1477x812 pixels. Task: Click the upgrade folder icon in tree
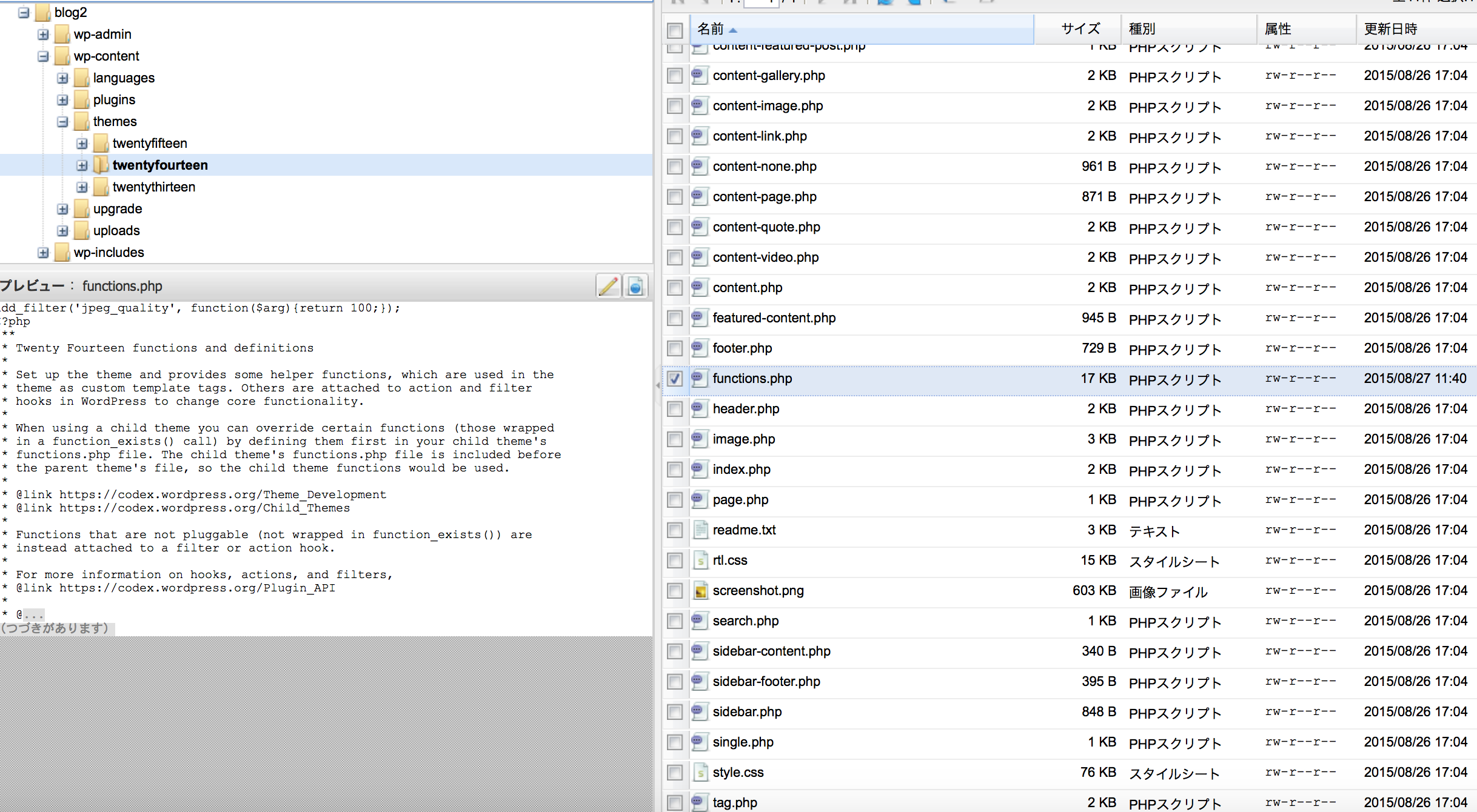pyautogui.click(x=81, y=208)
